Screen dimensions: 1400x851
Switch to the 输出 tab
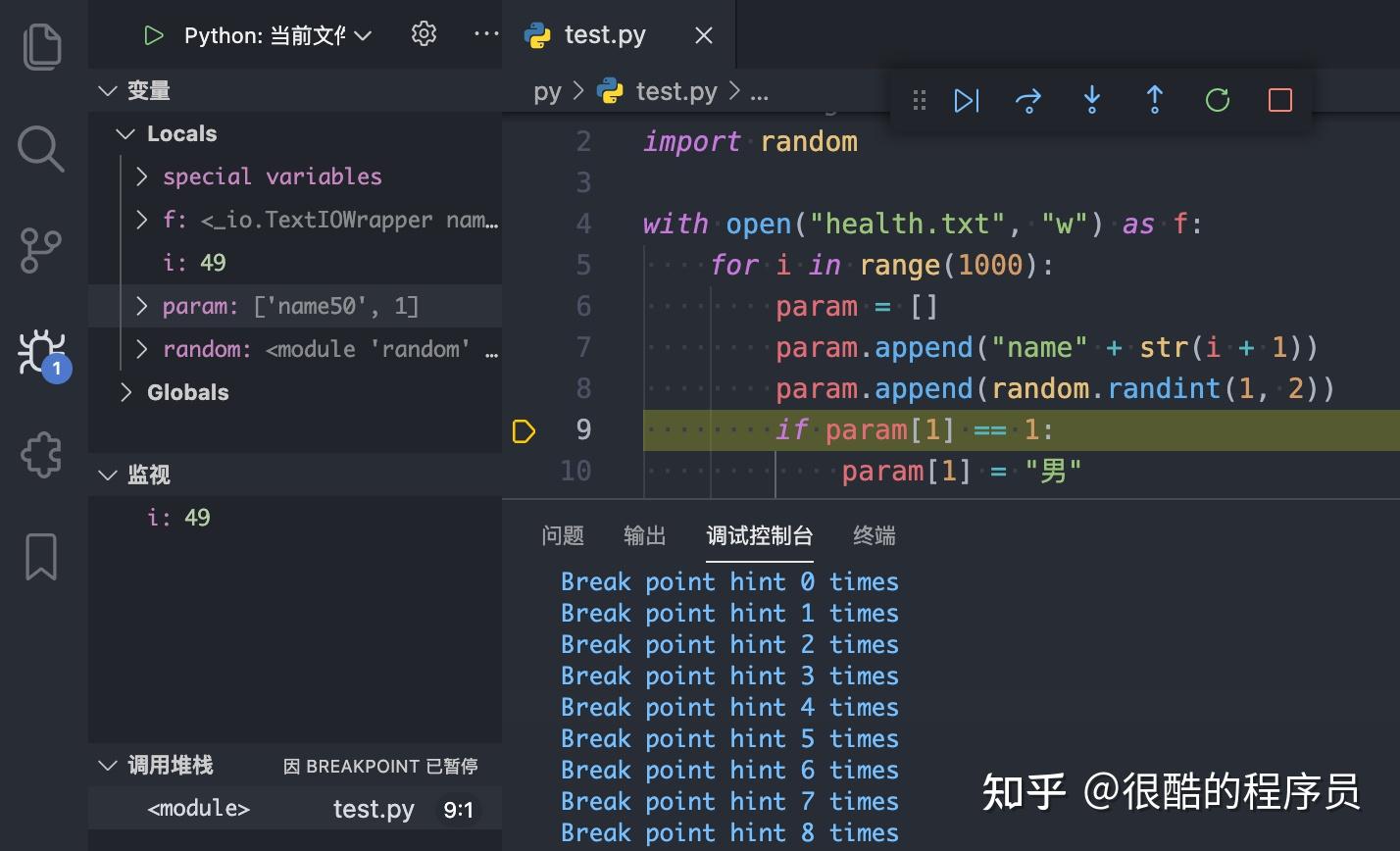tap(644, 536)
